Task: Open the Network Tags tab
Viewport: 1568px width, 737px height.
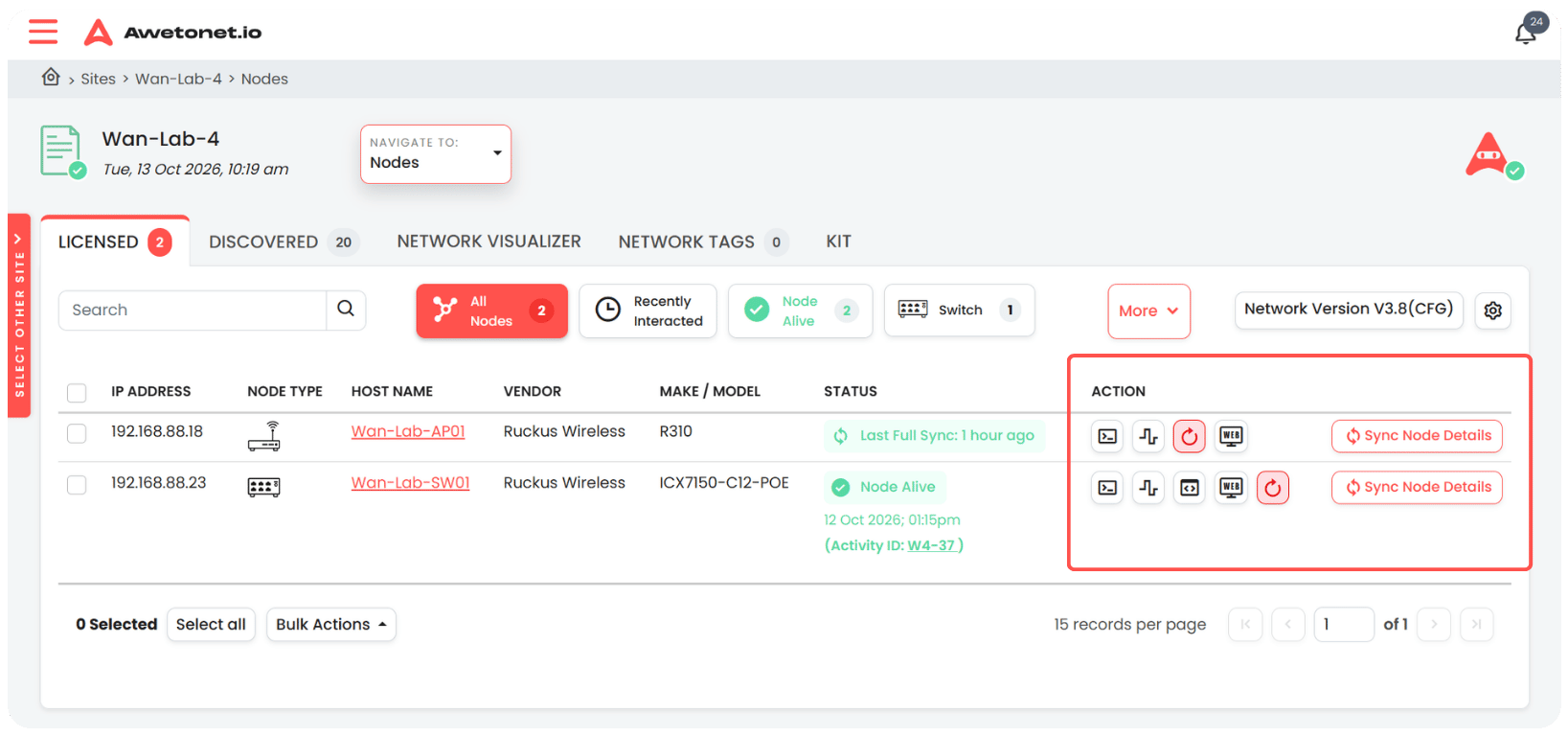Action: 703,242
